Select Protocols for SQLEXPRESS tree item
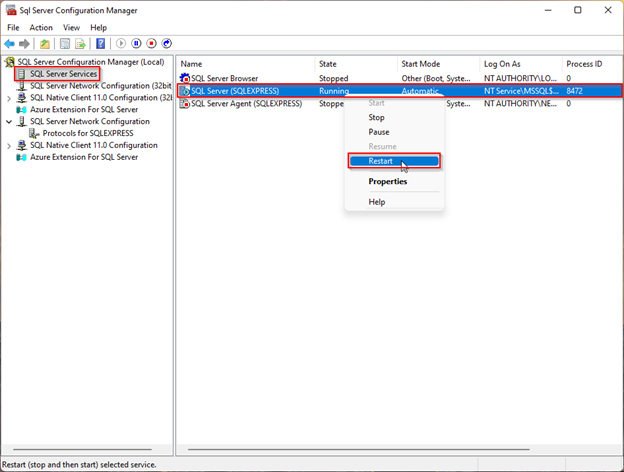Viewport: 624px width, 472px height. coord(88,133)
